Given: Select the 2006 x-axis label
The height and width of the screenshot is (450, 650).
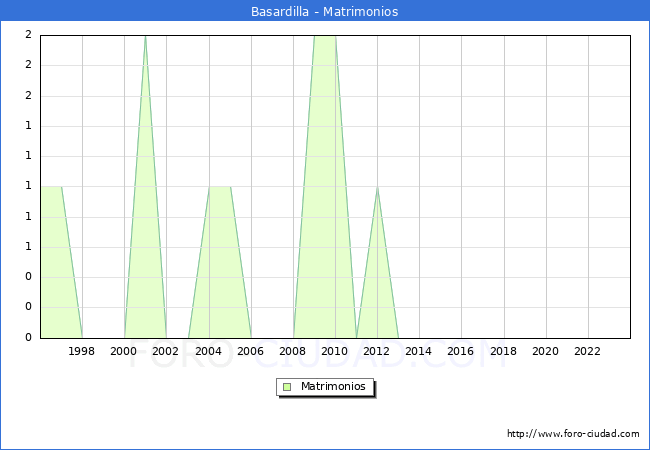Looking at the screenshot, I should click(250, 351).
